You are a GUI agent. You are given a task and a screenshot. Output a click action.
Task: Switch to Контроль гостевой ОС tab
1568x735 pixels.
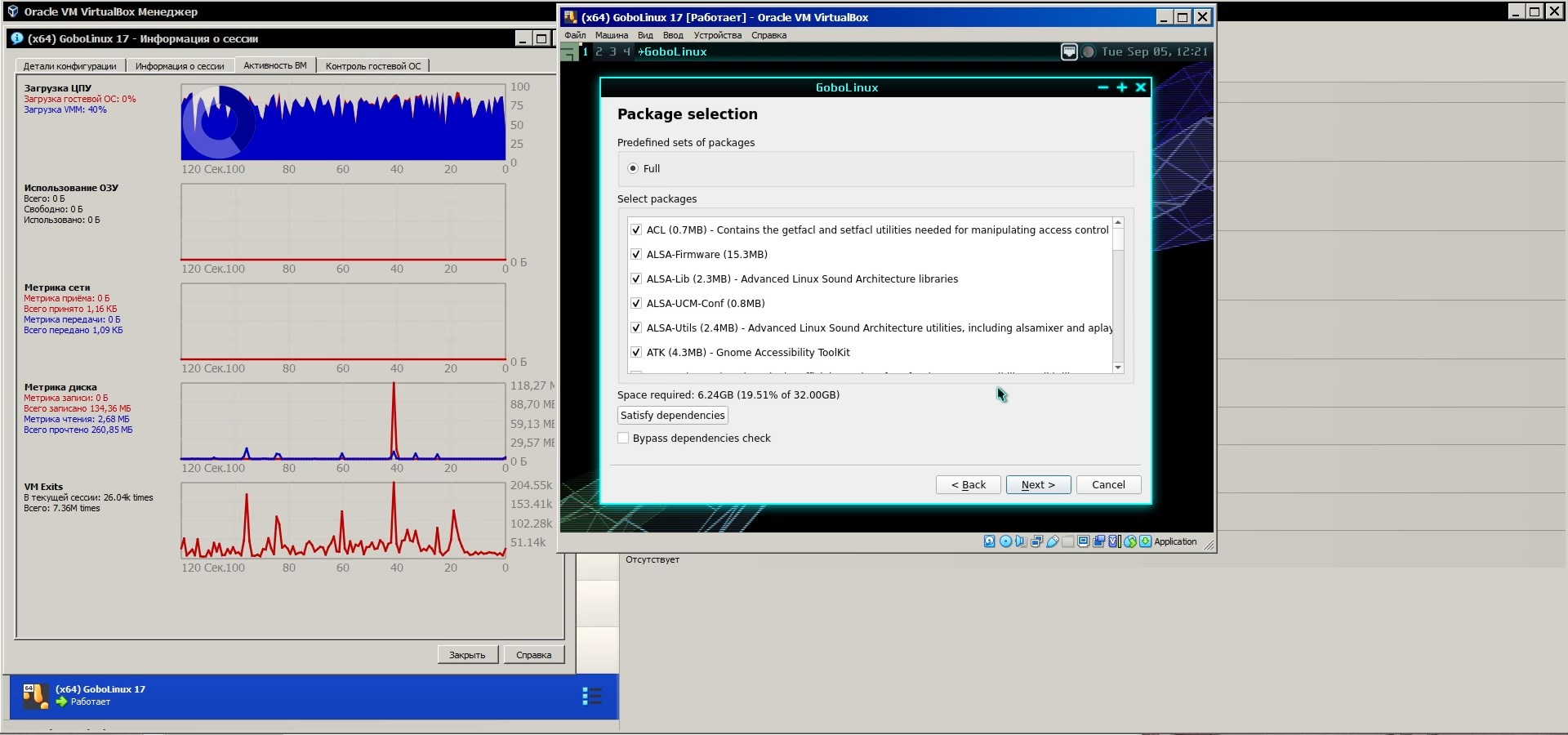(x=373, y=66)
